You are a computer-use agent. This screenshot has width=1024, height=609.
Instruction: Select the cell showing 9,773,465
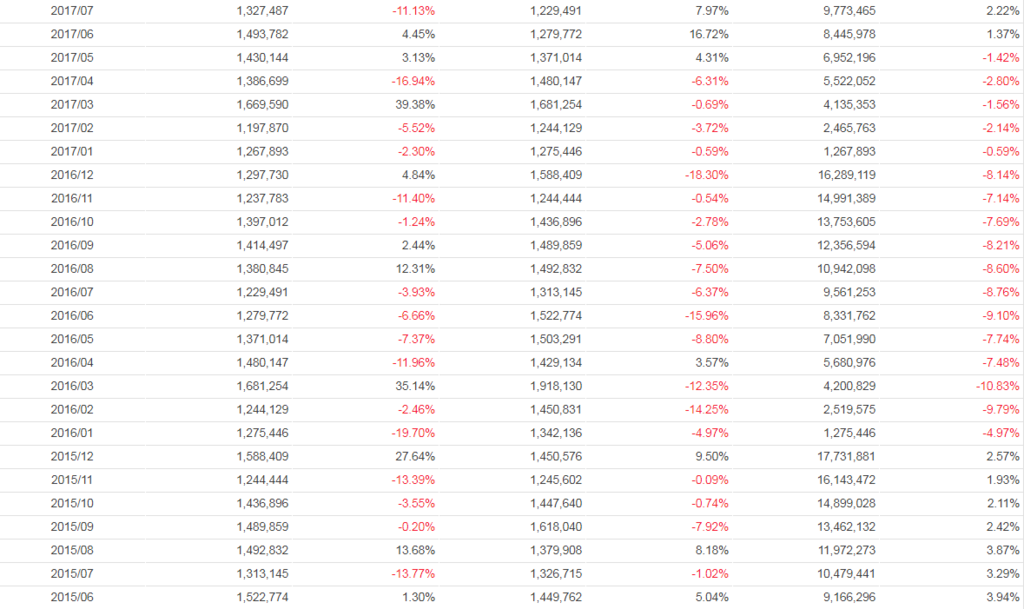[x=845, y=11]
